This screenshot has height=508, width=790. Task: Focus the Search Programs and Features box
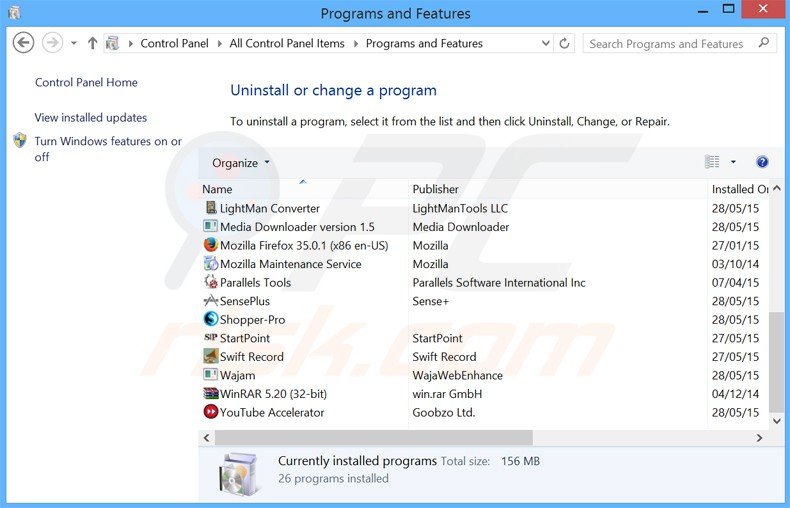click(680, 43)
